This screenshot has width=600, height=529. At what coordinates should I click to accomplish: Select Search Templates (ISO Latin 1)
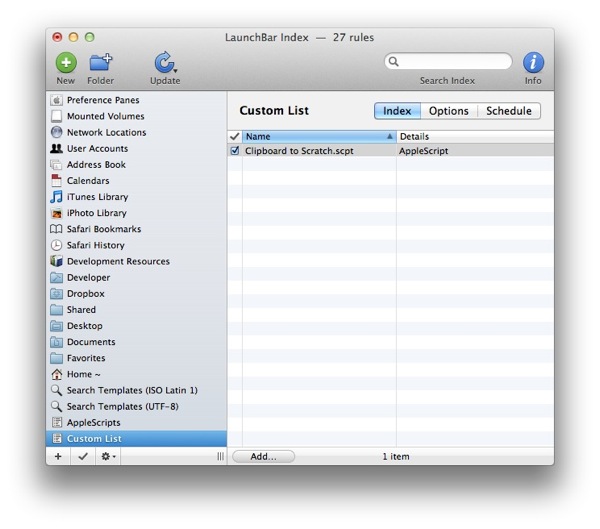click(x=136, y=390)
